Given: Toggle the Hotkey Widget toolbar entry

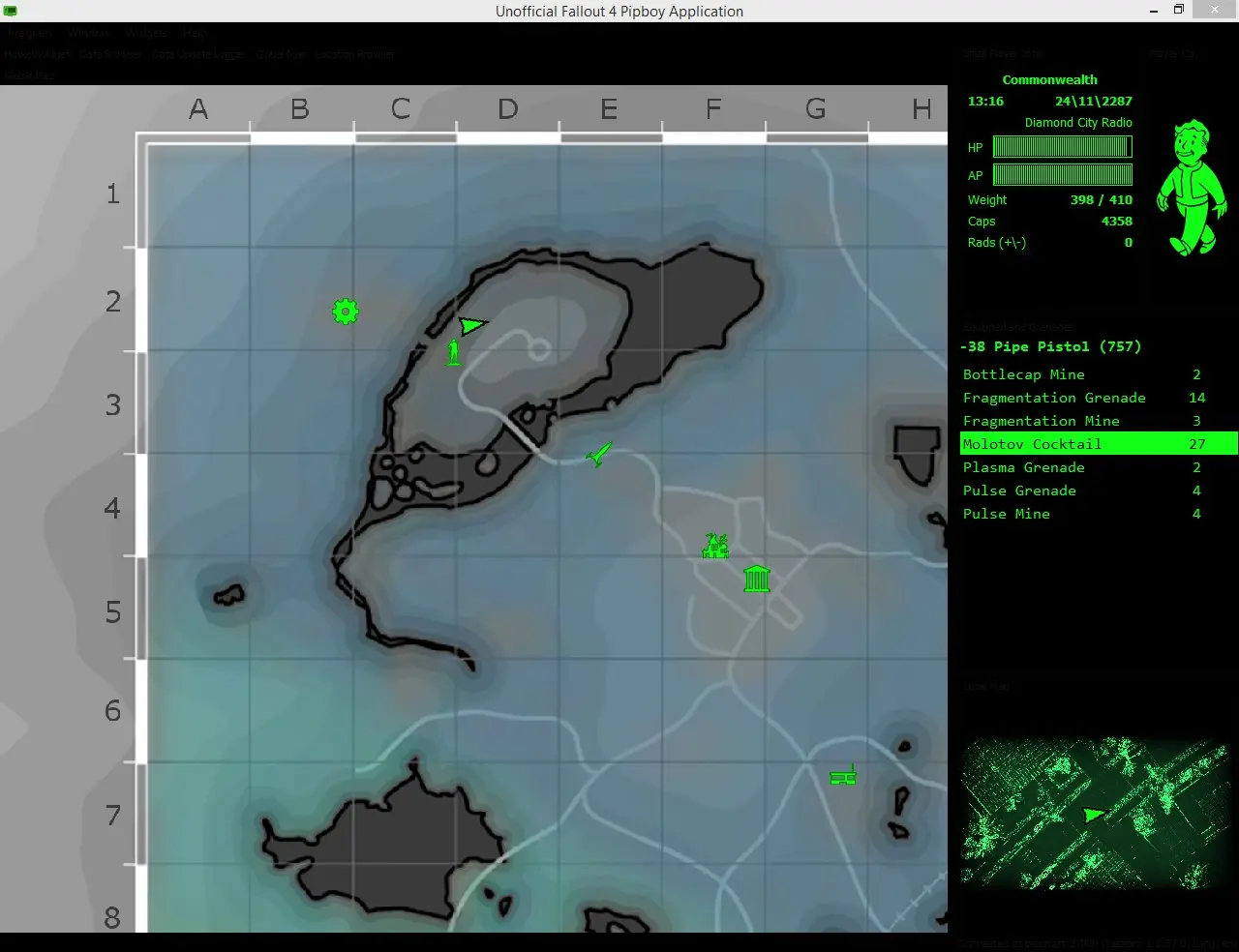Looking at the screenshot, I should click(x=37, y=54).
